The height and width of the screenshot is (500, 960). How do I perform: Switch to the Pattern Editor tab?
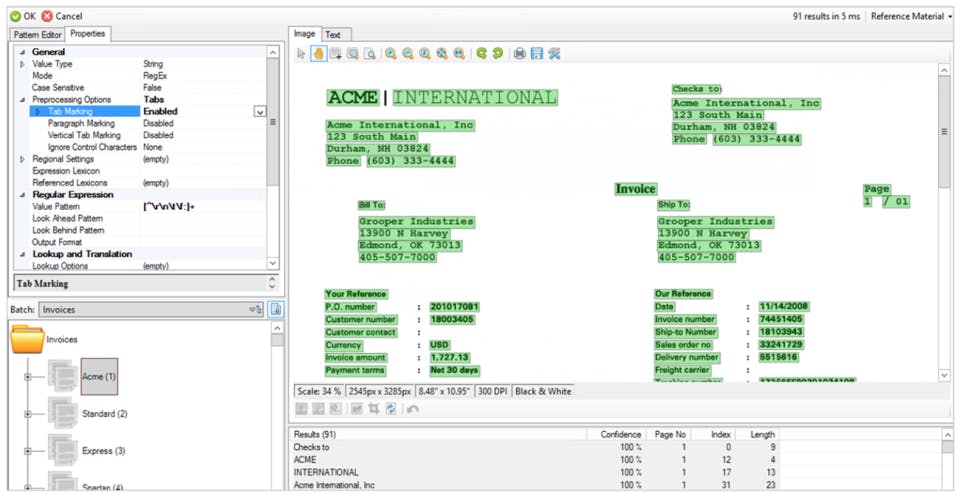click(x=37, y=34)
